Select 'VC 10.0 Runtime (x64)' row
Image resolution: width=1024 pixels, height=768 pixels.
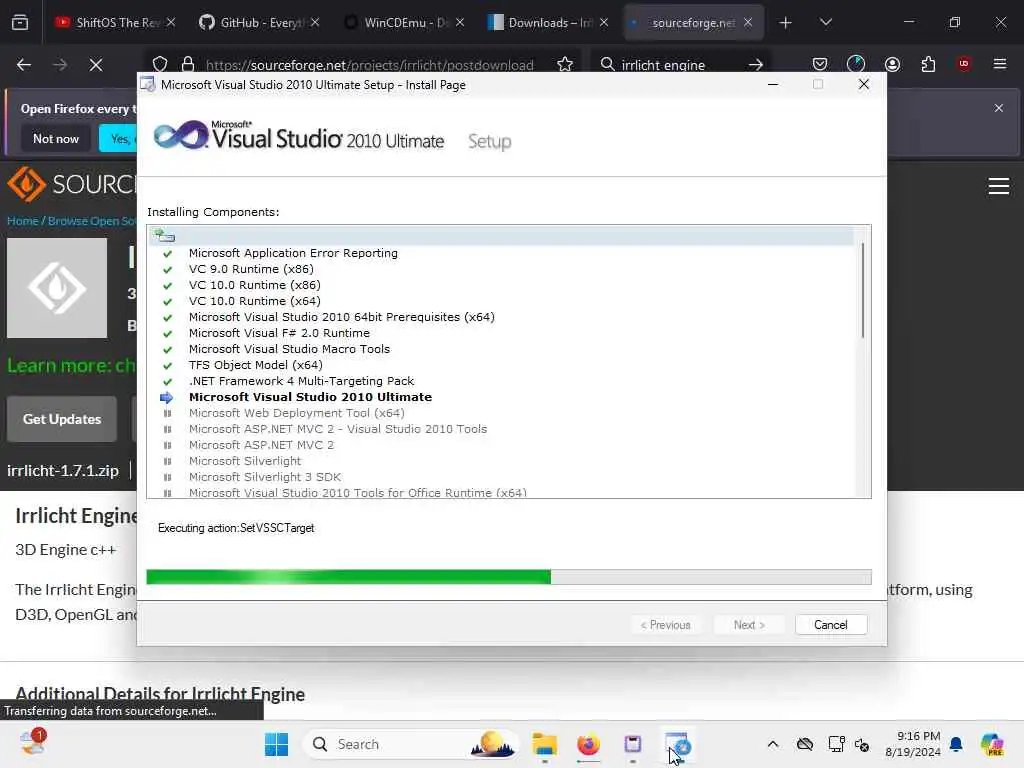click(x=255, y=301)
